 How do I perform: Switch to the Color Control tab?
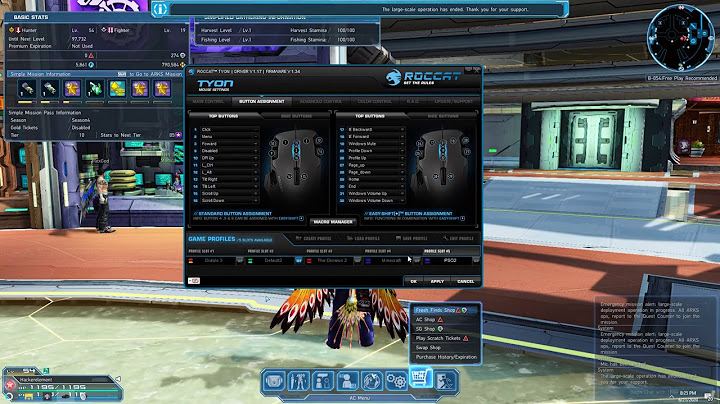[x=375, y=101]
